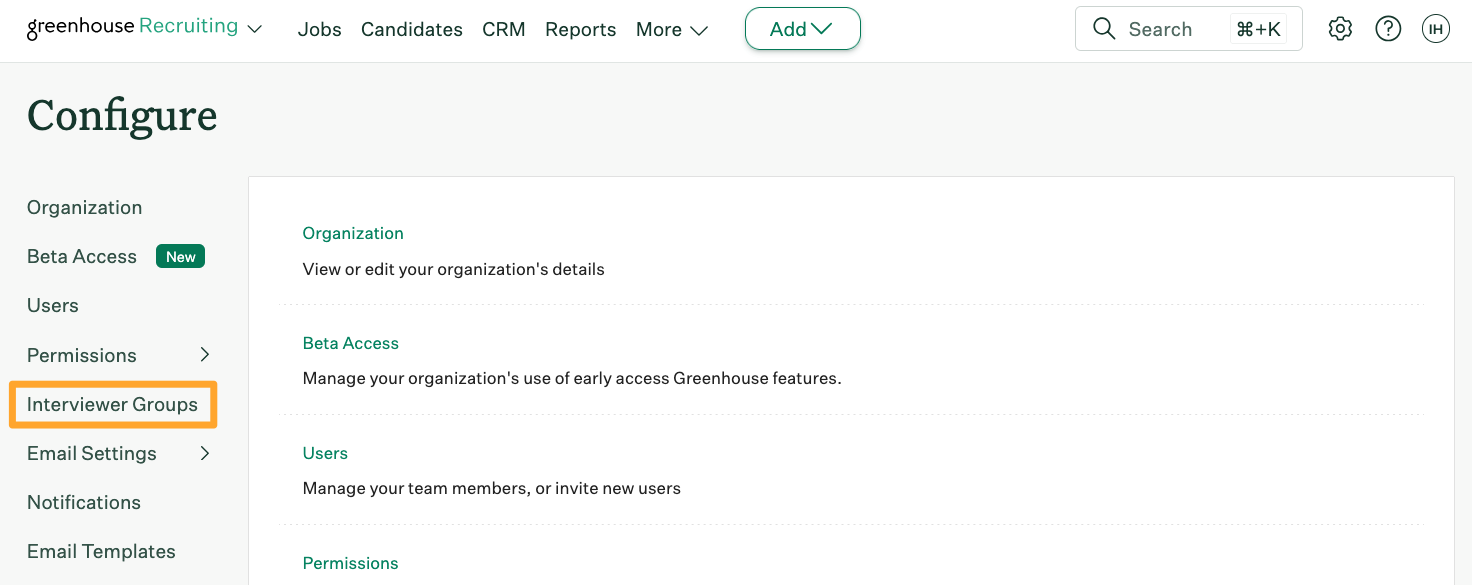The width and height of the screenshot is (1472, 585).
Task: Open the IH user avatar menu
Action: click(x=1436, y=29)
